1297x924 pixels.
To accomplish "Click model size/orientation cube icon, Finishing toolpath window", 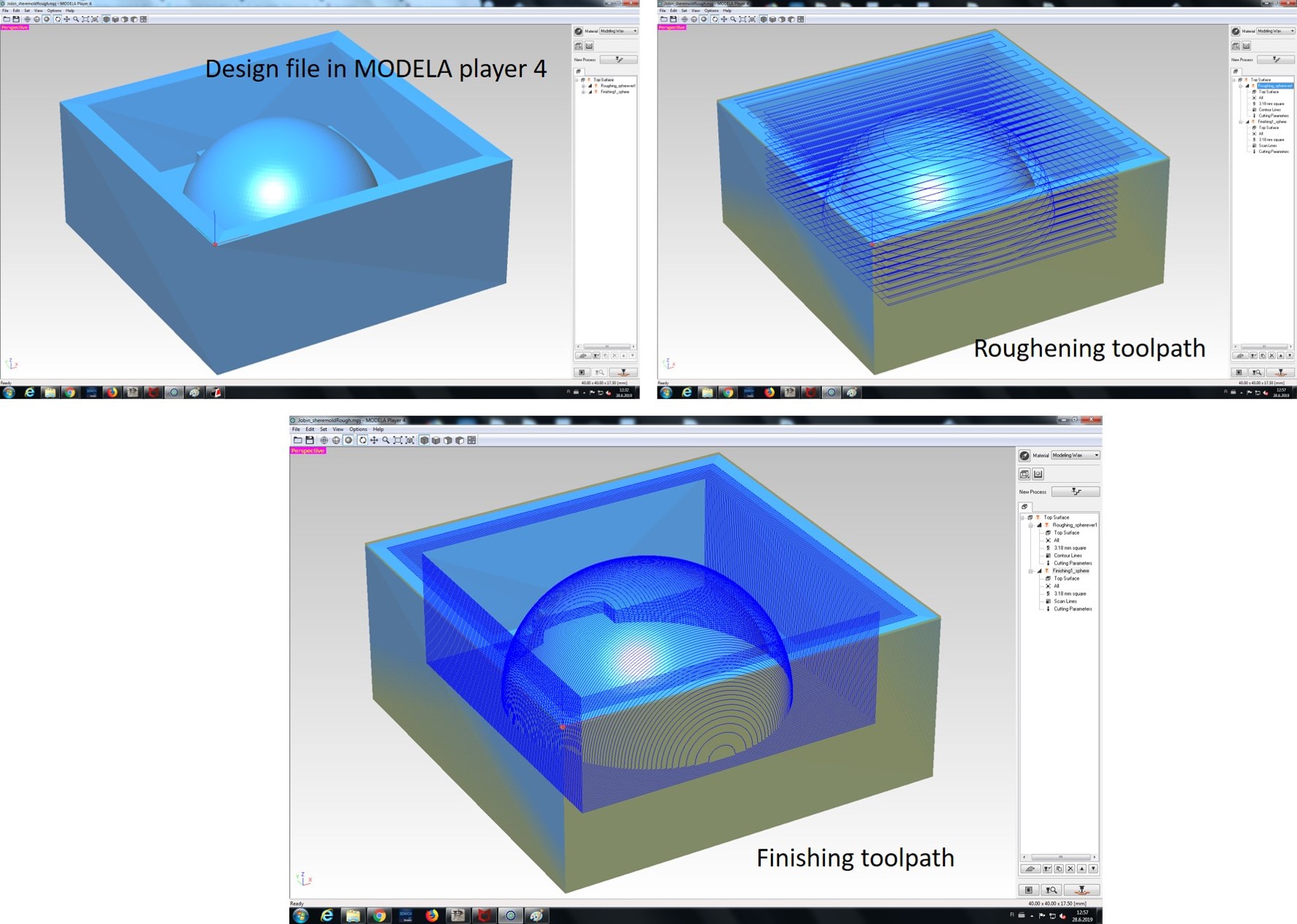I will coord(1024,474).
